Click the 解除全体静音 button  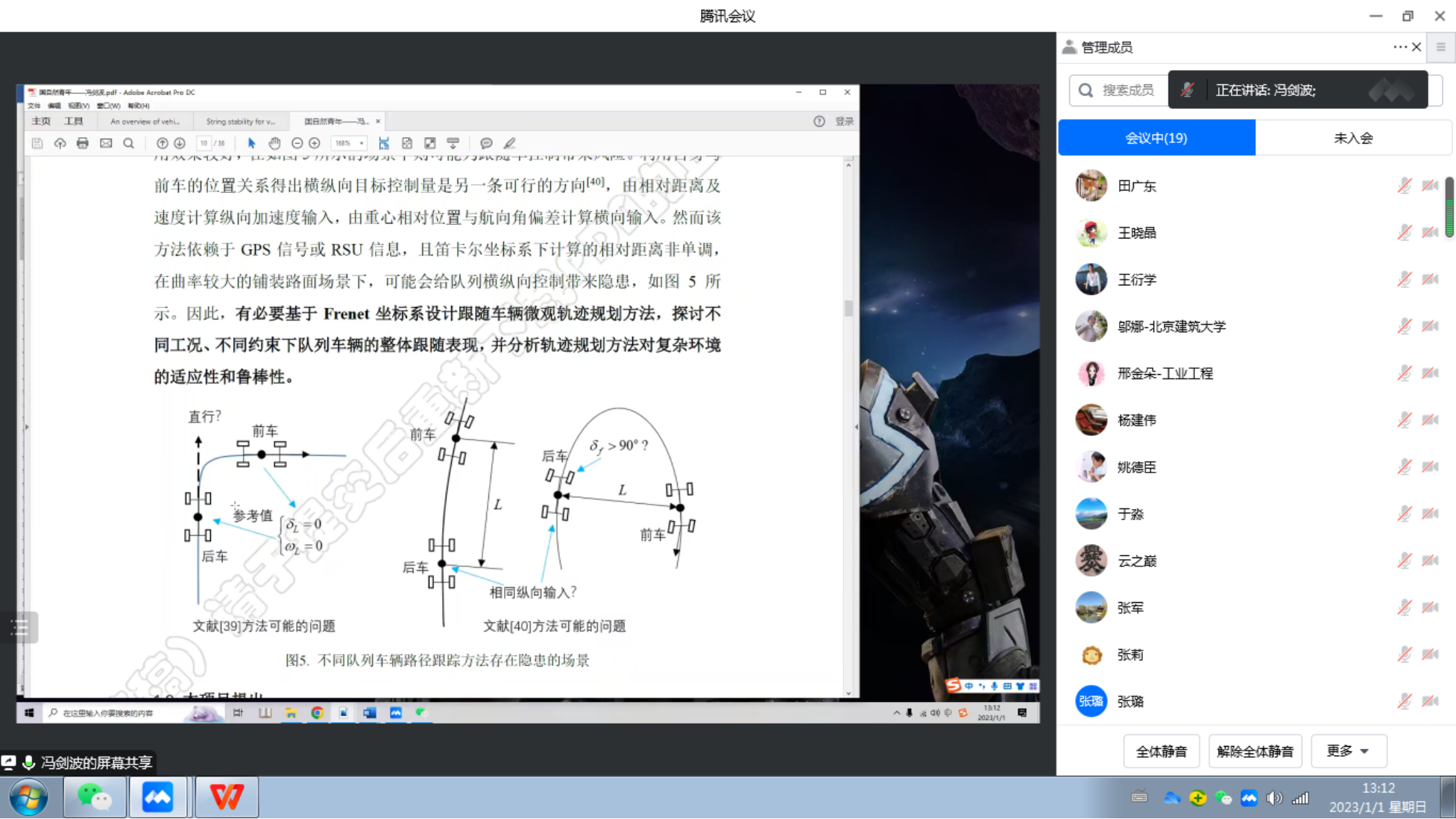pyautogui.click(x=1255, y=750)
